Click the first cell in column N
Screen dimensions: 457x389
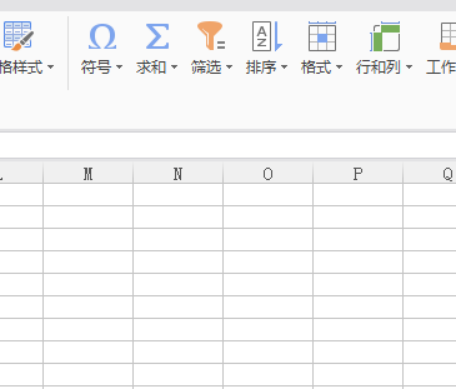[x=178, y=195]
